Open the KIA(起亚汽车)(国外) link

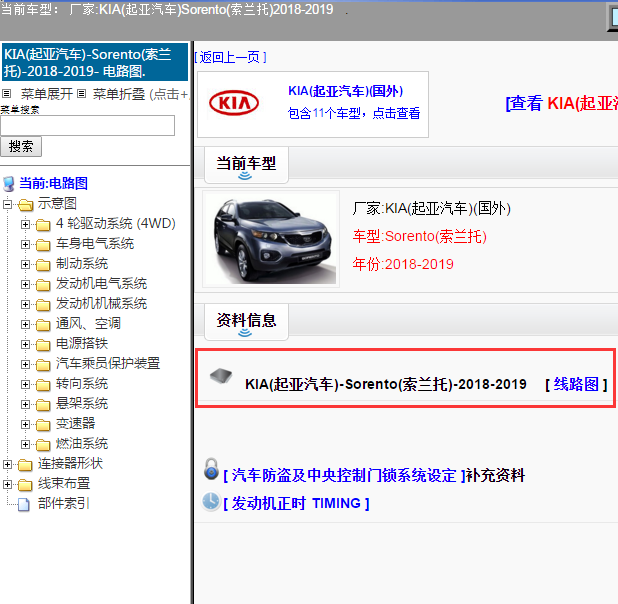tap(346, 91)
